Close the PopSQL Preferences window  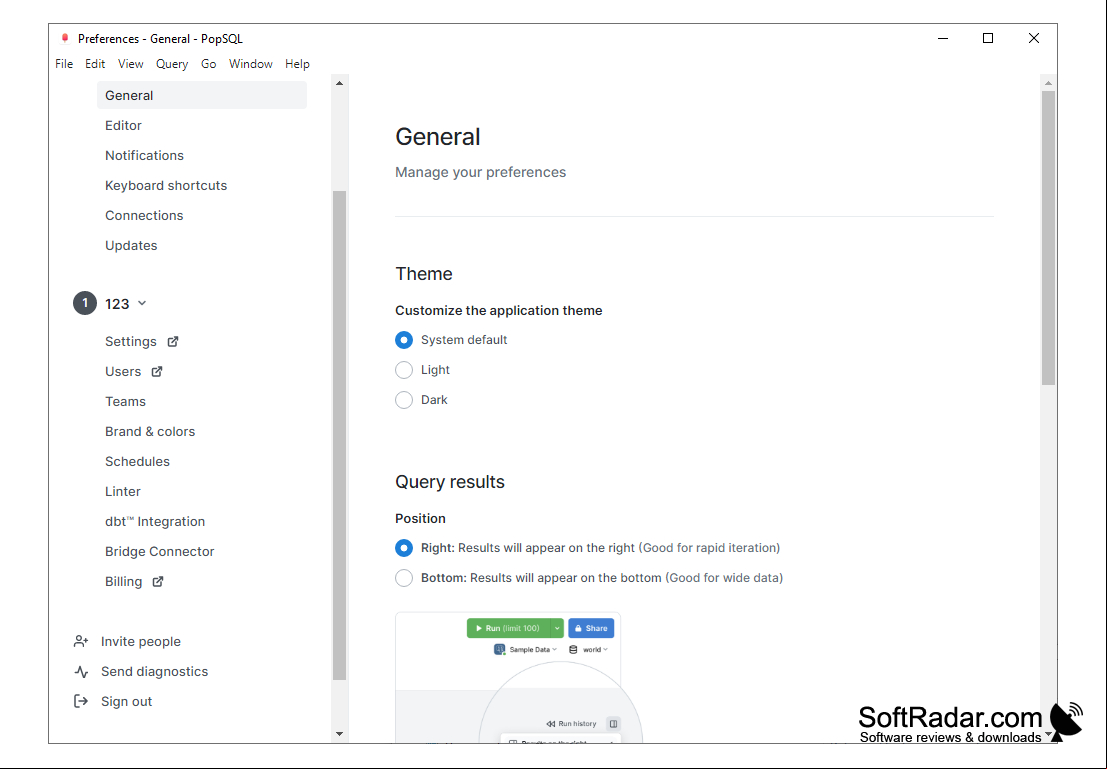click(x=1034, y=38)
